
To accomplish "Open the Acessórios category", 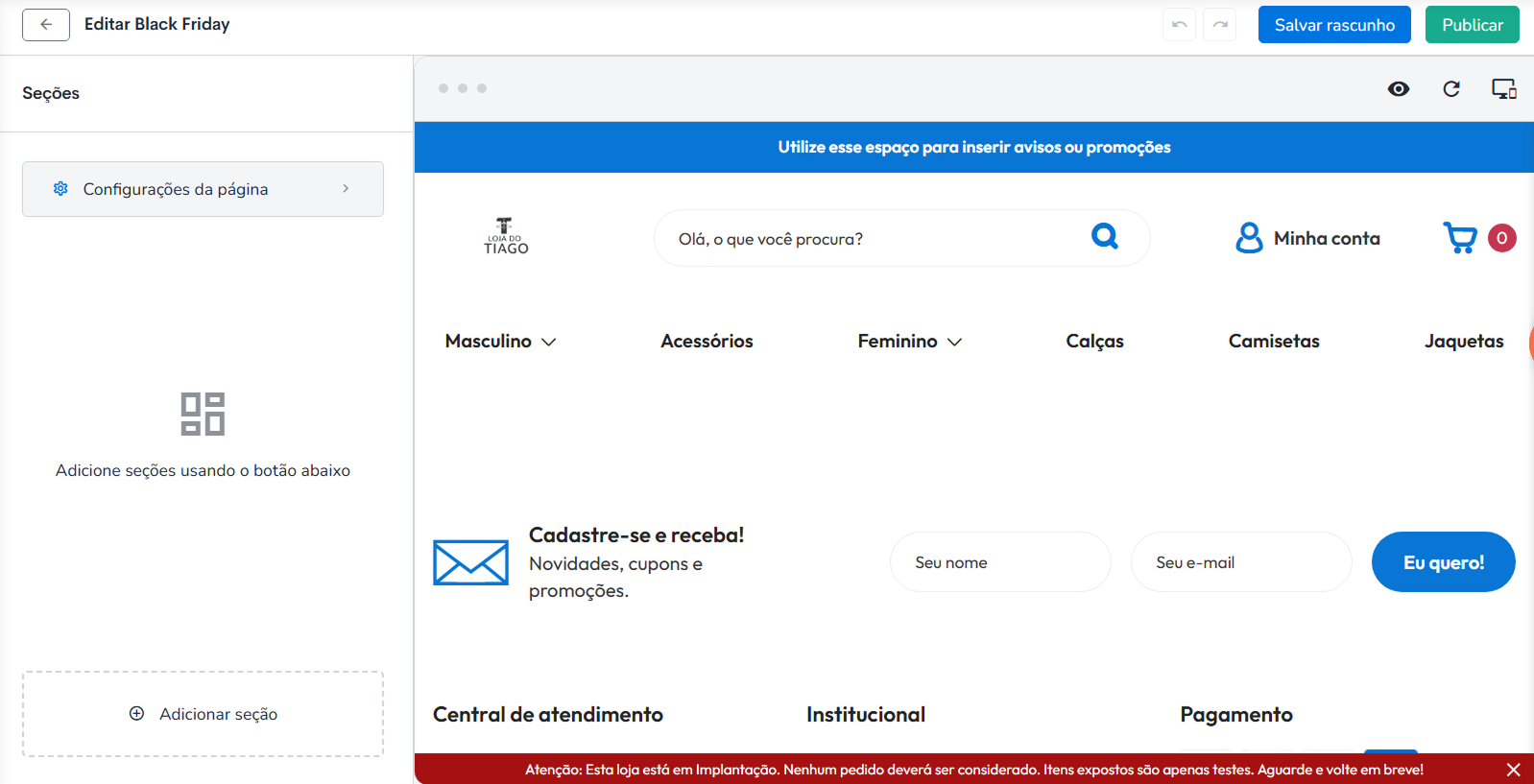I will [x=707, y=342].
